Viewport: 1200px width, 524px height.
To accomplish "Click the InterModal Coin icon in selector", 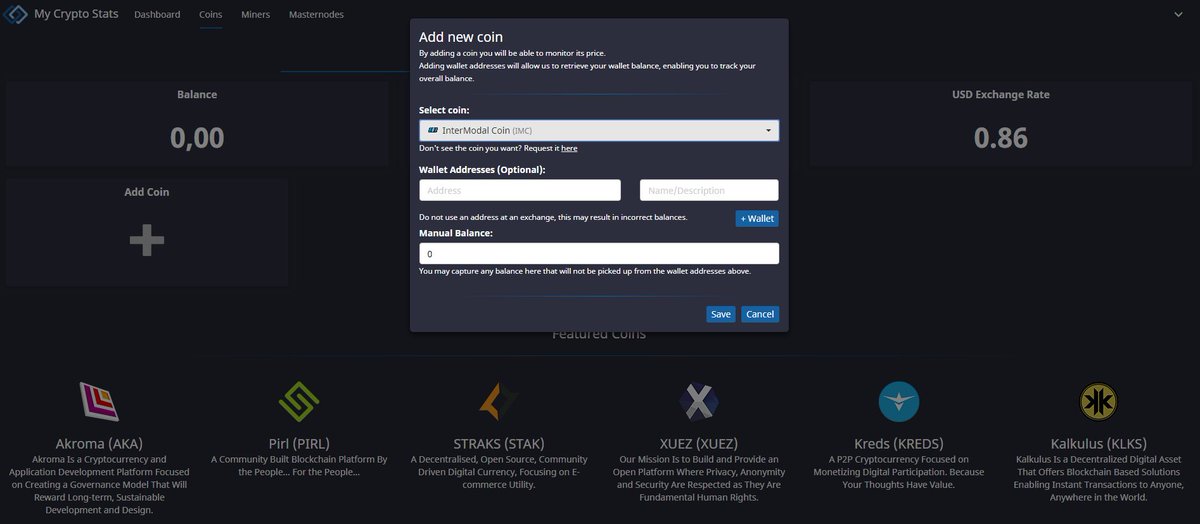I will 433,131.
